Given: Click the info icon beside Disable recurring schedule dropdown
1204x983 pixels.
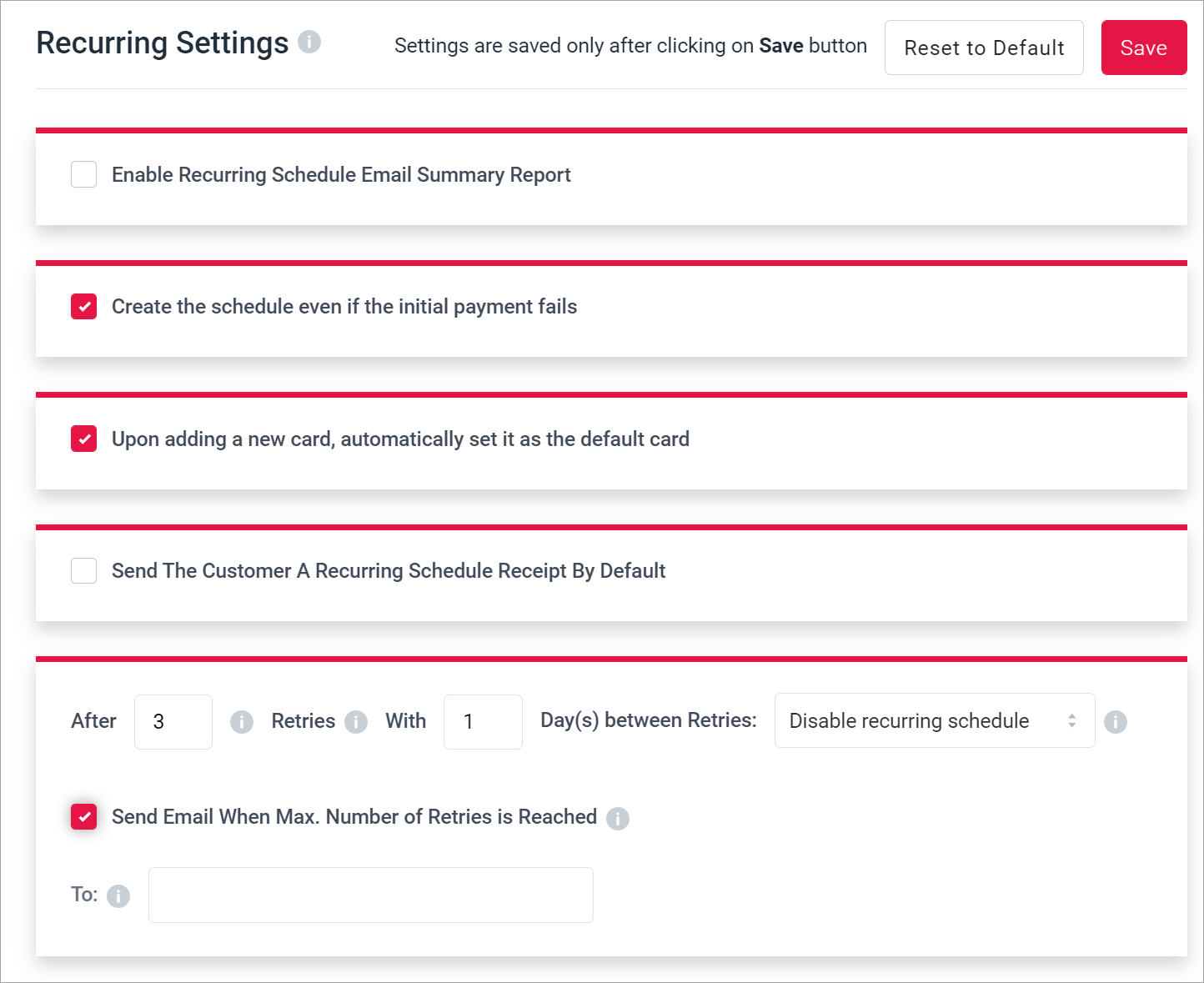Looking at the screenshot, I should 1116,722.
